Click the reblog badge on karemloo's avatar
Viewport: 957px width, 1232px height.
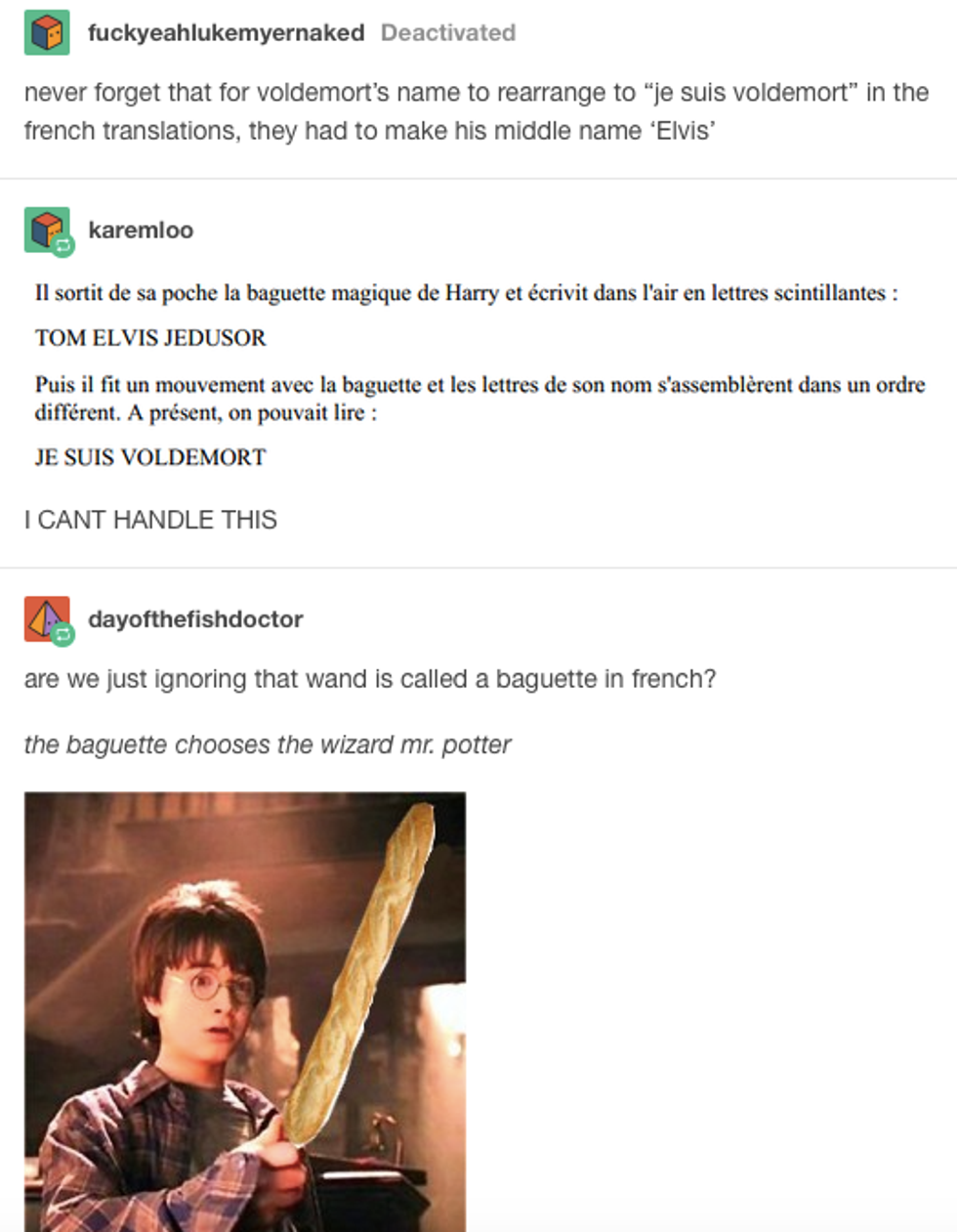click(63, 246)
